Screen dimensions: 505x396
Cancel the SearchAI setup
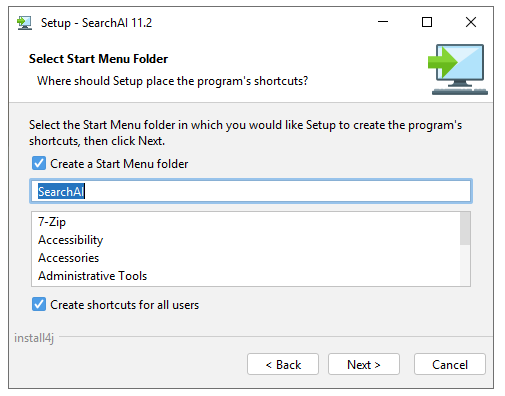click(450, 364)
